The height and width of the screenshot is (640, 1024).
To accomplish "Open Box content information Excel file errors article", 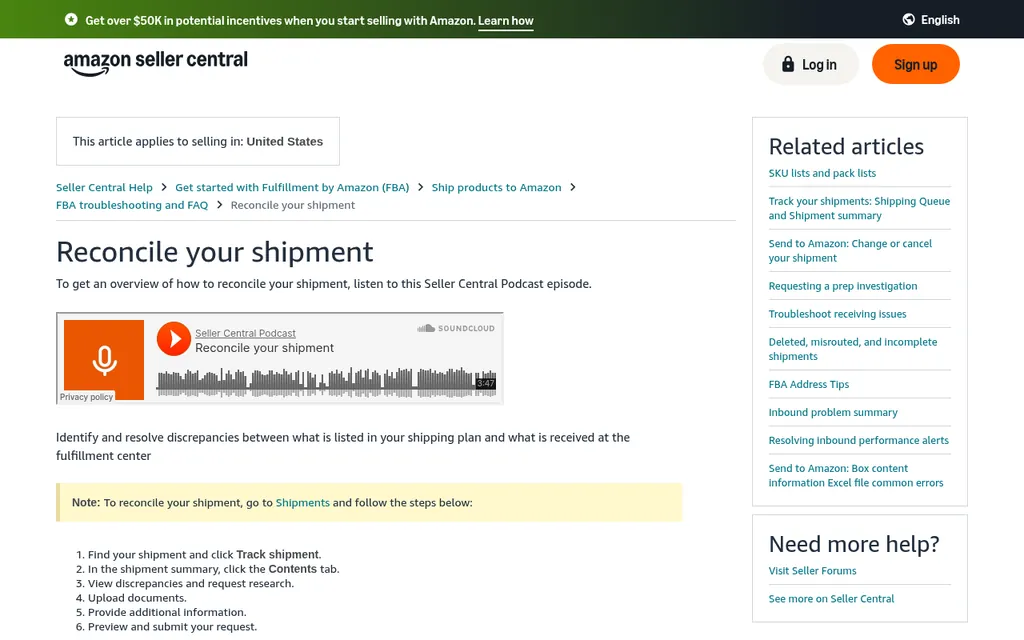I will [856, 475].
